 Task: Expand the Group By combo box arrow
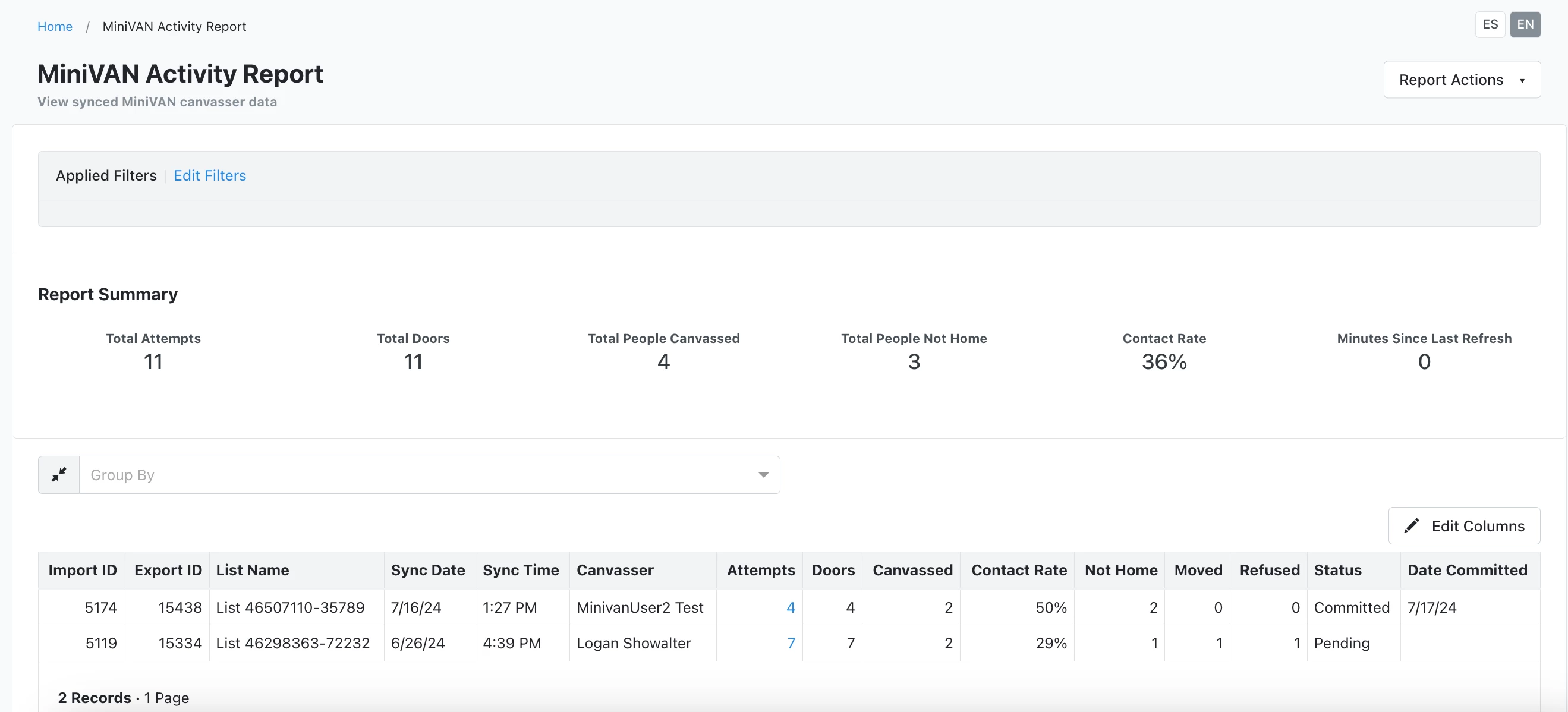click(763, 475)
